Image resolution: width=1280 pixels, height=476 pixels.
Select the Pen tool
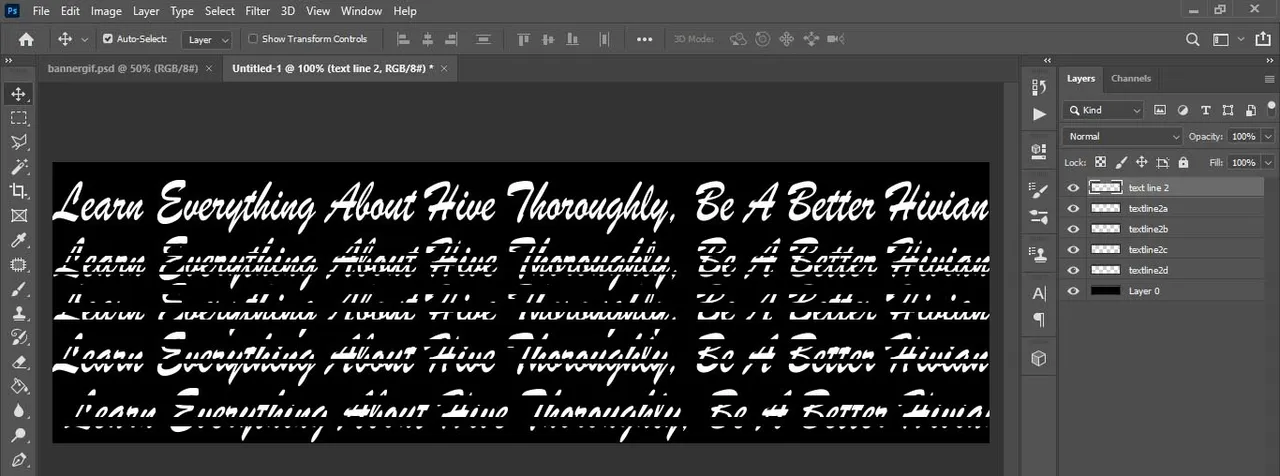tap(18, 460)
